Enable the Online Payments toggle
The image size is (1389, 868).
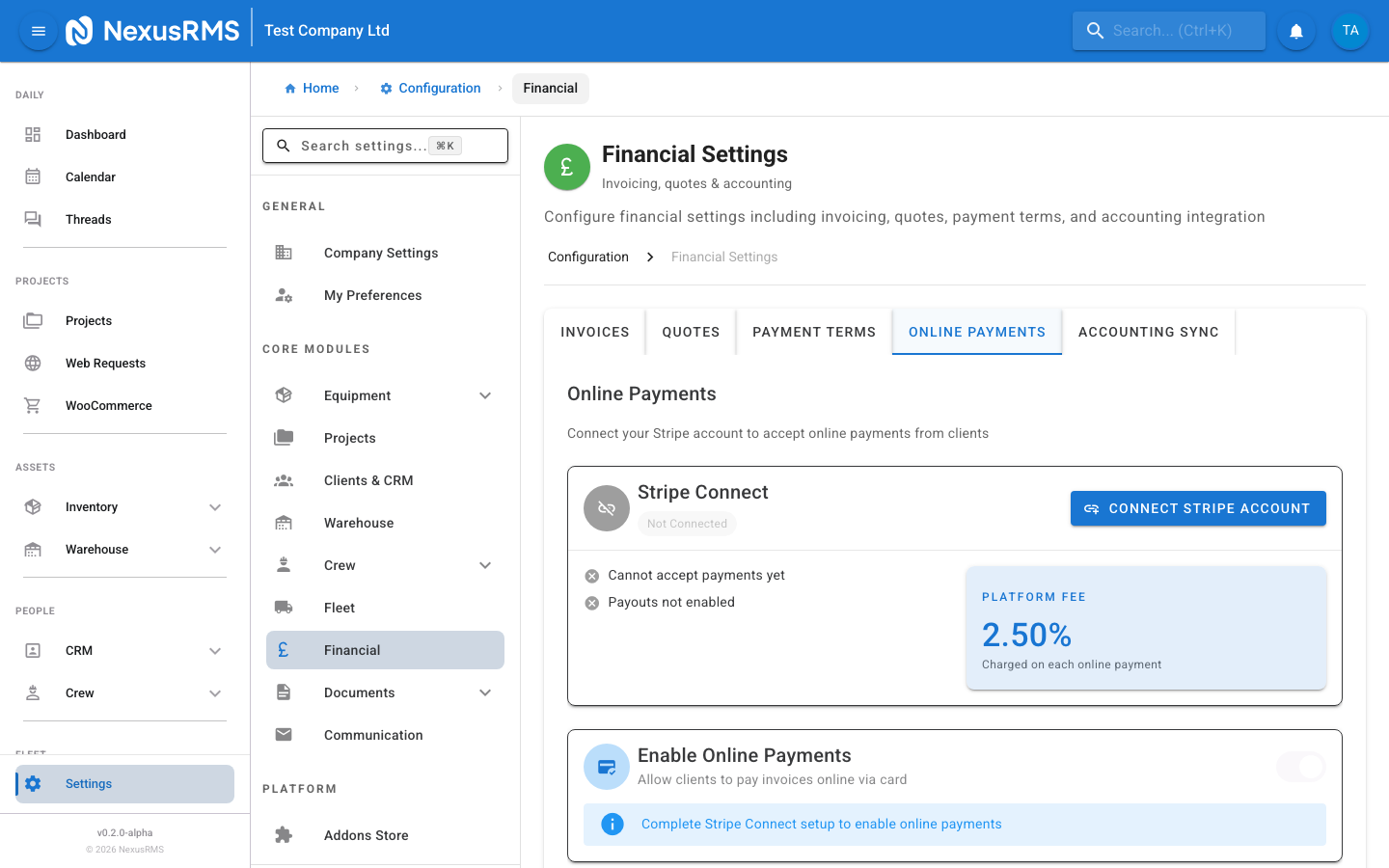[x=1300, y=767]
